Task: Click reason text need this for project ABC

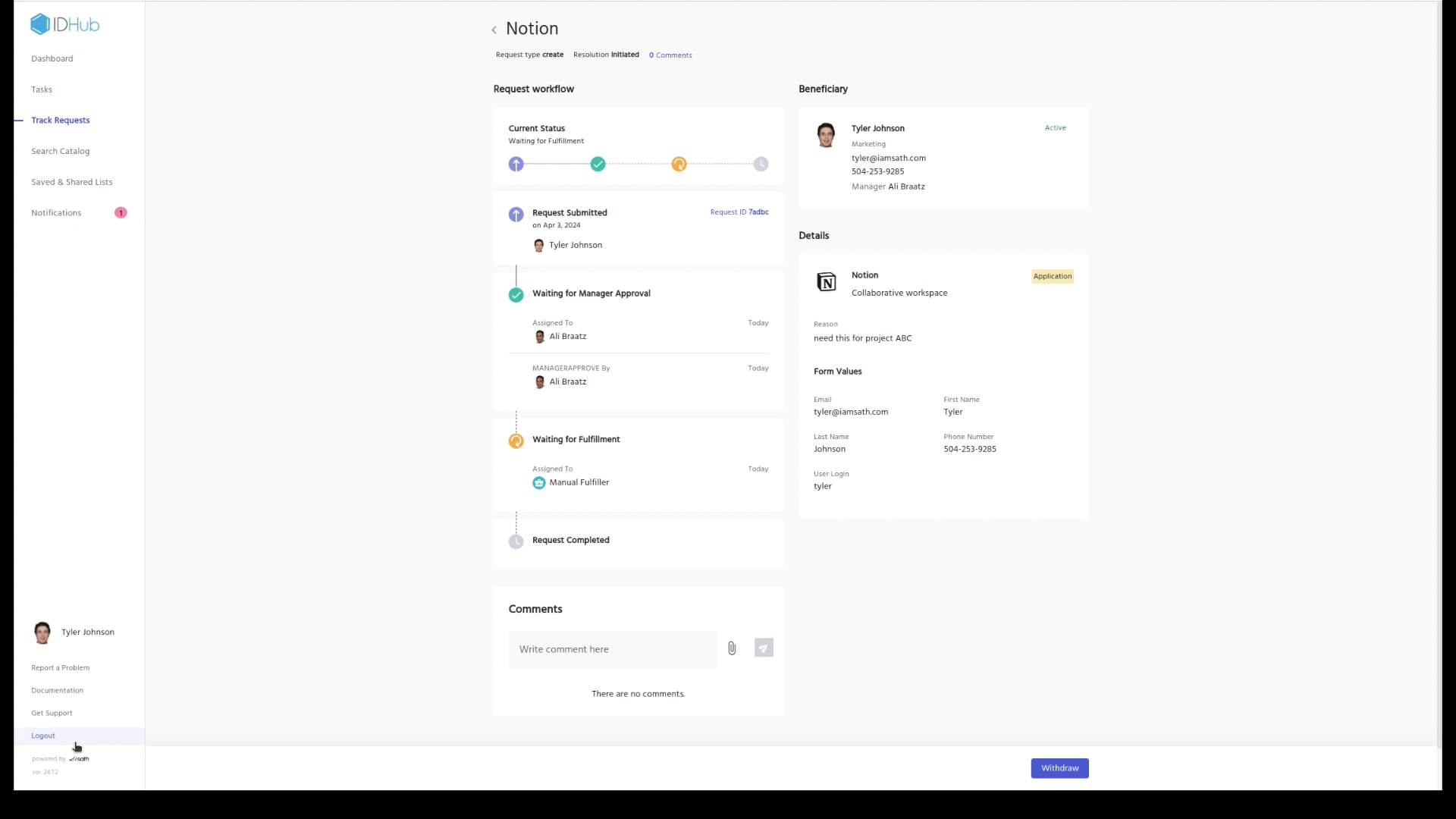Action: [862, 338]
